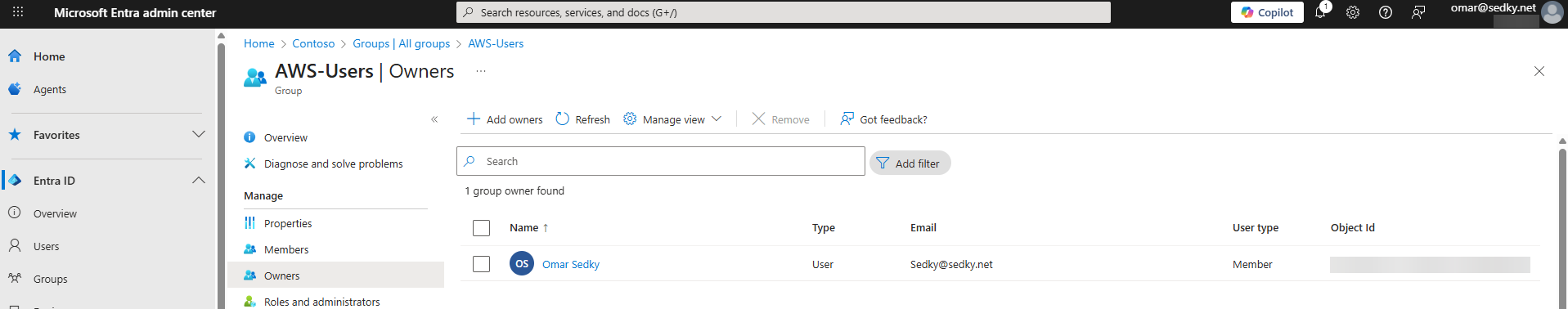This screenshot has width=1568, height=309.
Task: Click the AWS-Users group icon
Action: click(x=255, y=78)
